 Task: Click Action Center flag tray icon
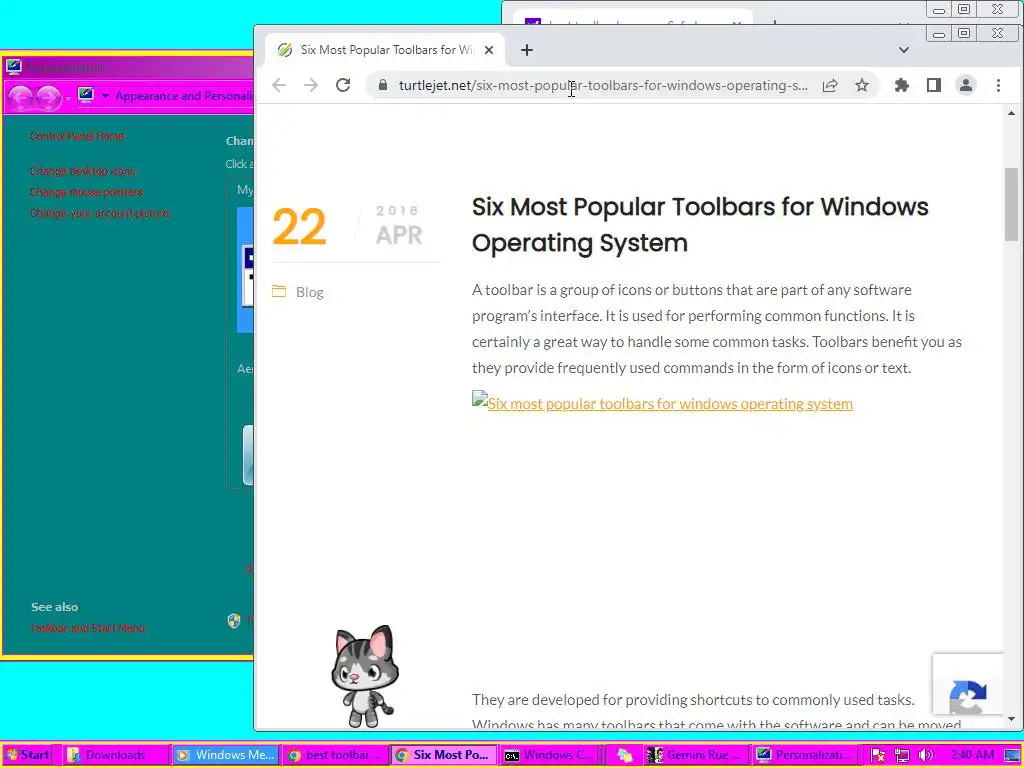point(878,756)
